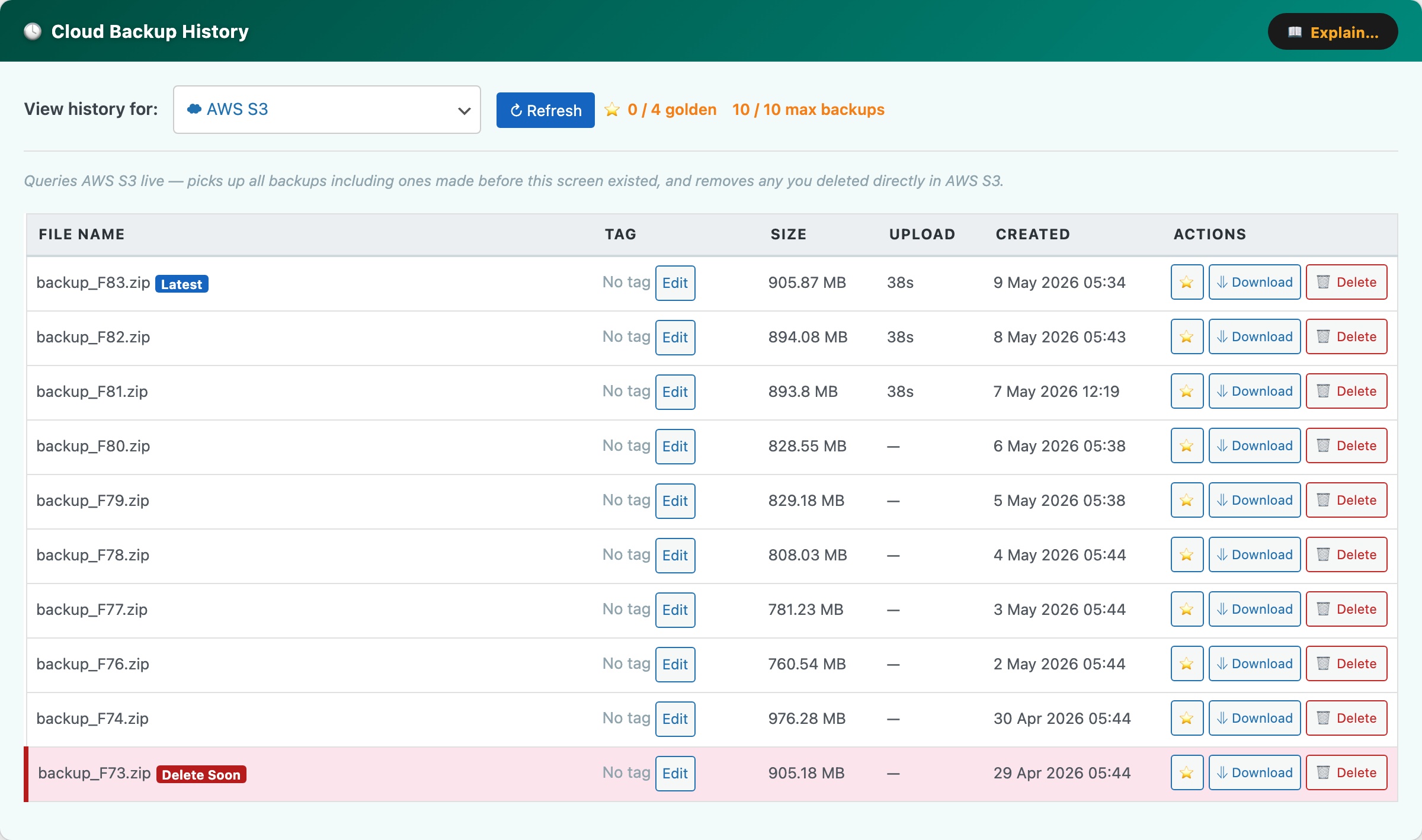Image resolution: width=1422 pixels, height=840 pixels.
Task: Open the AWS S3 history dropdown
Action: click(x=326, y=110)
